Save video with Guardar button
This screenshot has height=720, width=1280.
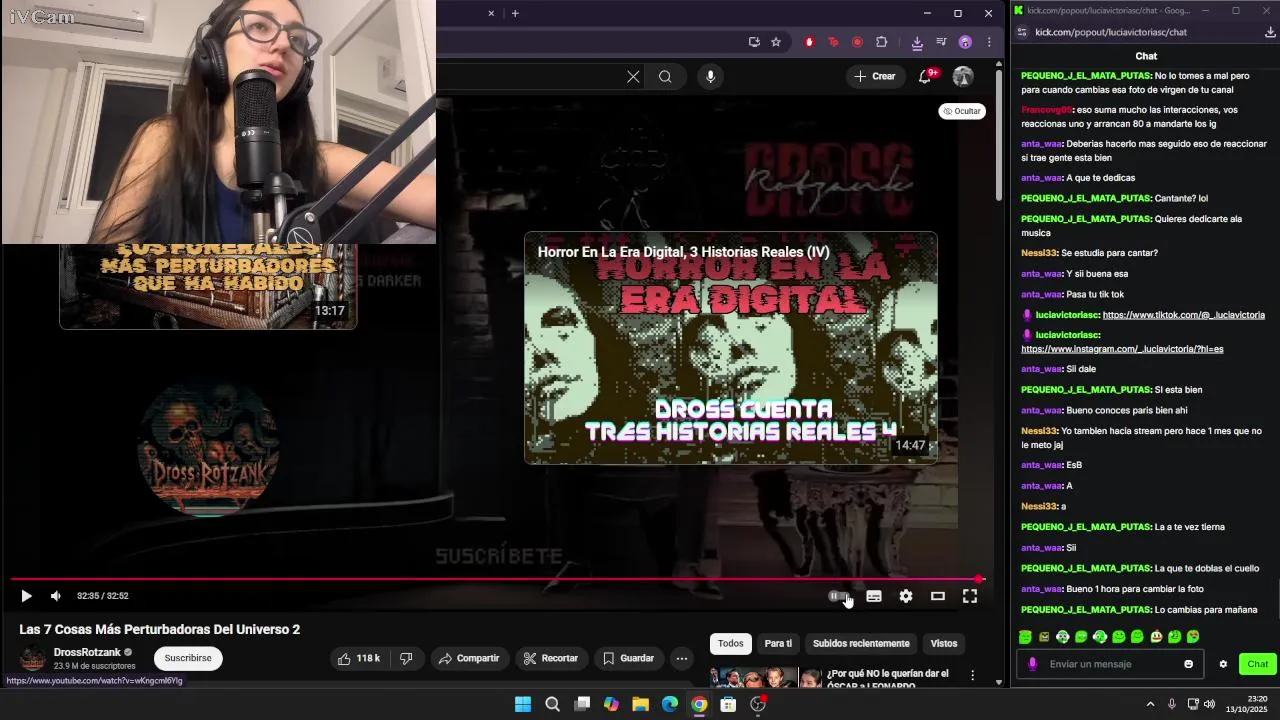pyautogui.click(x=628, y=658)
